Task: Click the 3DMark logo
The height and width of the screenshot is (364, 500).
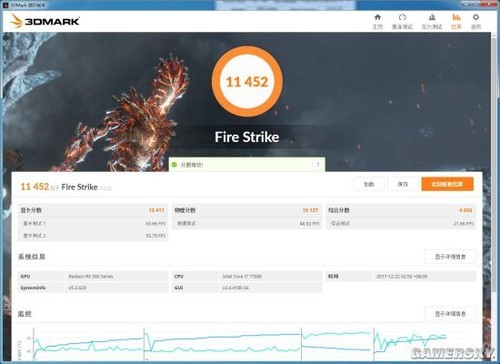Action: tap(45, 21)
